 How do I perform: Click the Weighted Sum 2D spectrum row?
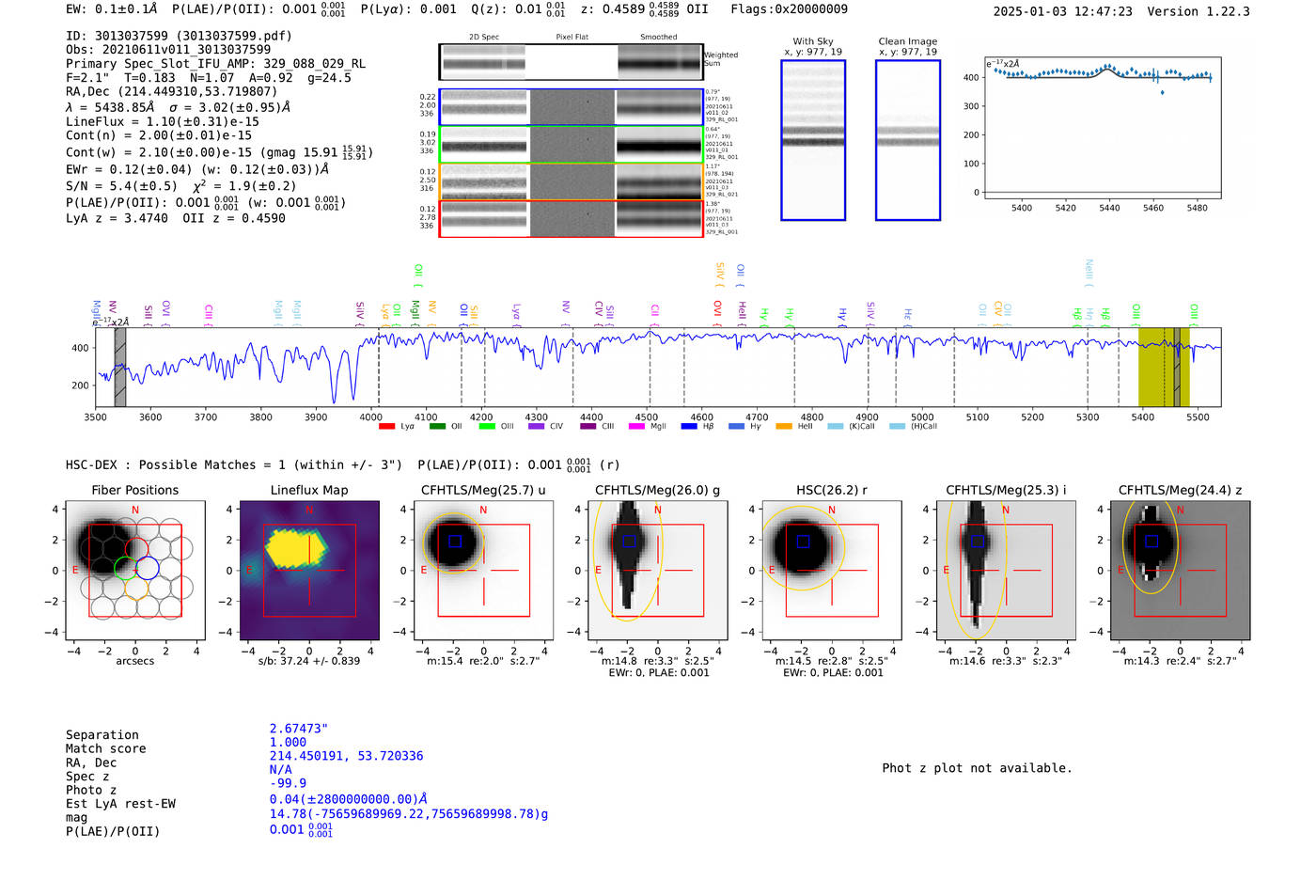[572, 62]
